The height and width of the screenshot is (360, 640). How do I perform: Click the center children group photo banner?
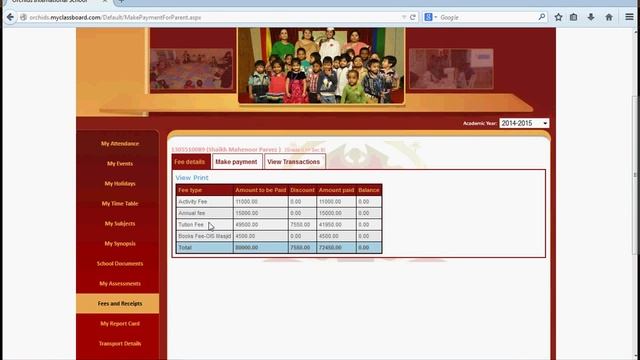pos(322,65)
